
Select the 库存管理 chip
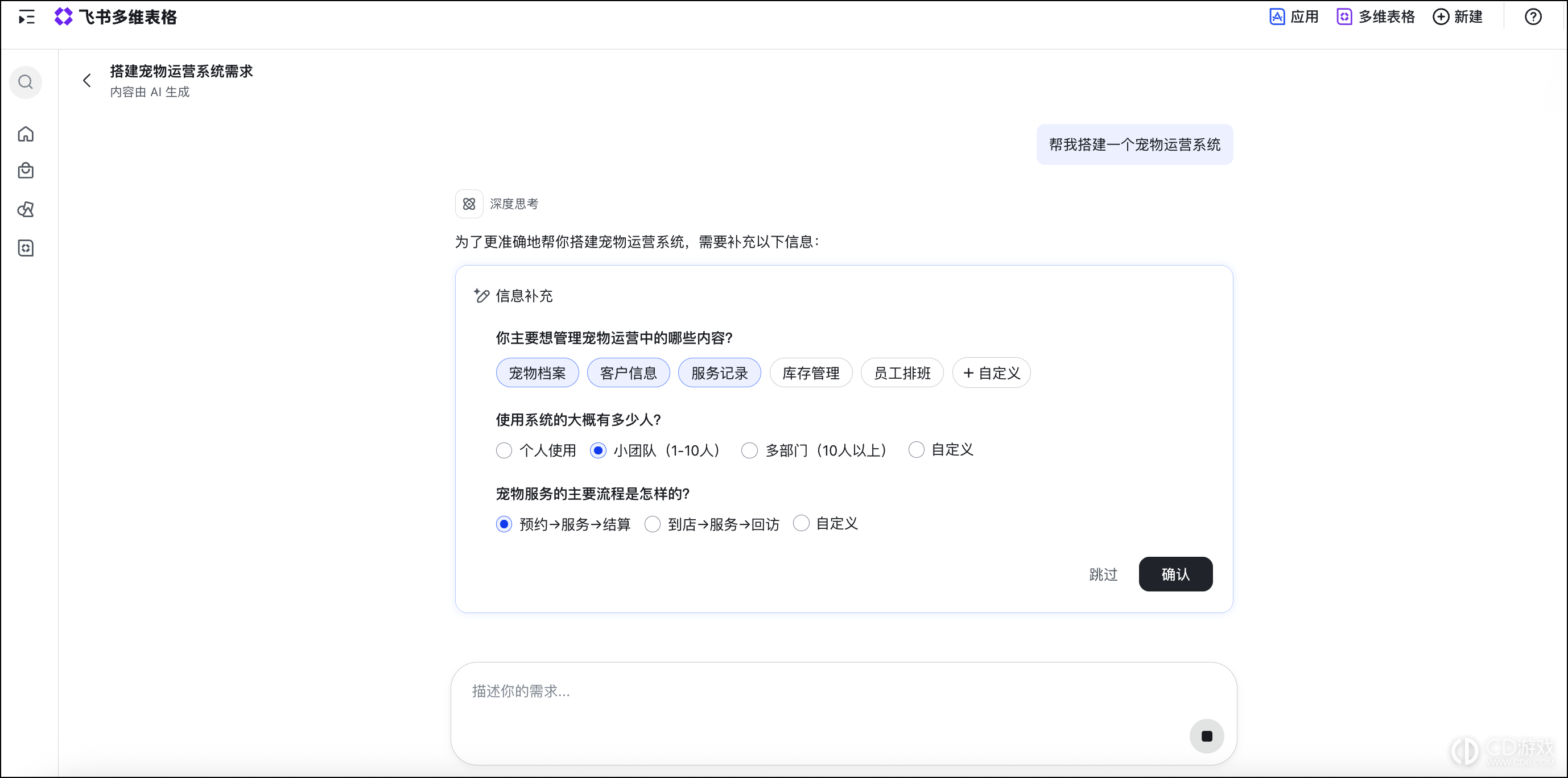[x=811, y=373]
